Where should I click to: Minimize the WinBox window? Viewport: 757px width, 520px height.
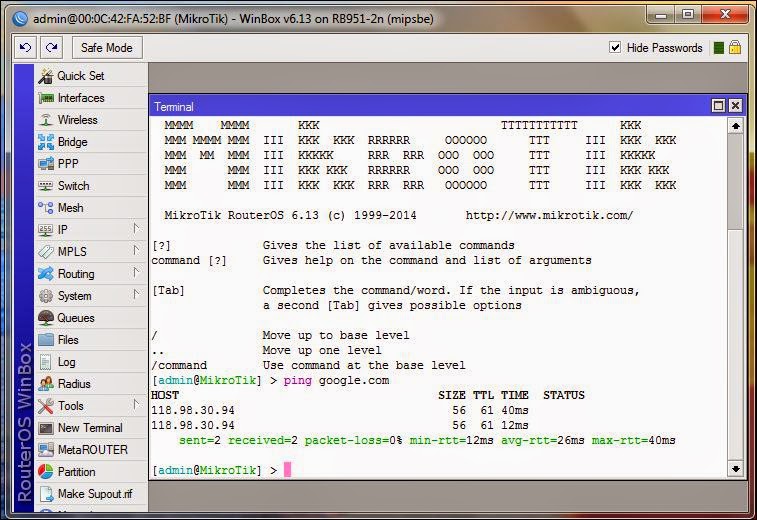661,14
